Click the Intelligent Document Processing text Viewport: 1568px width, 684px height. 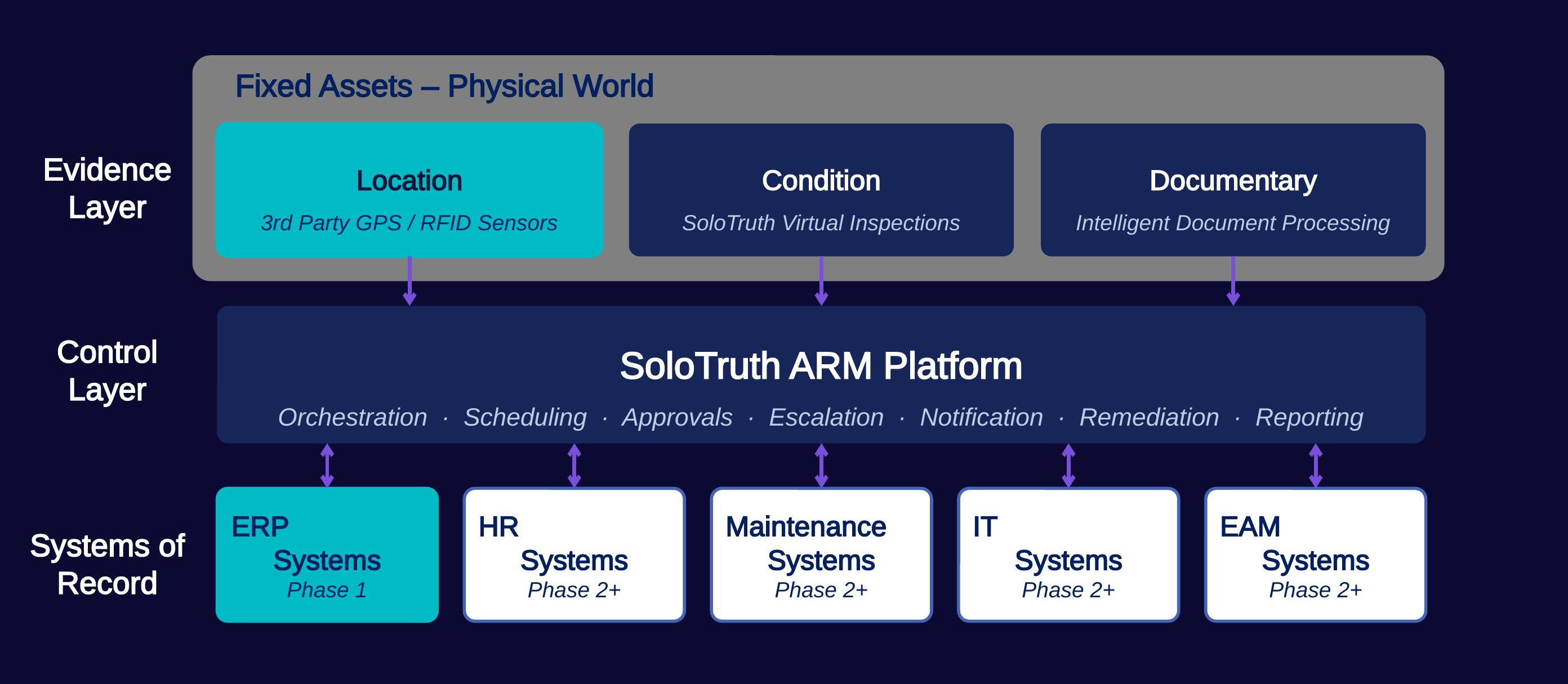(1233, 223)
